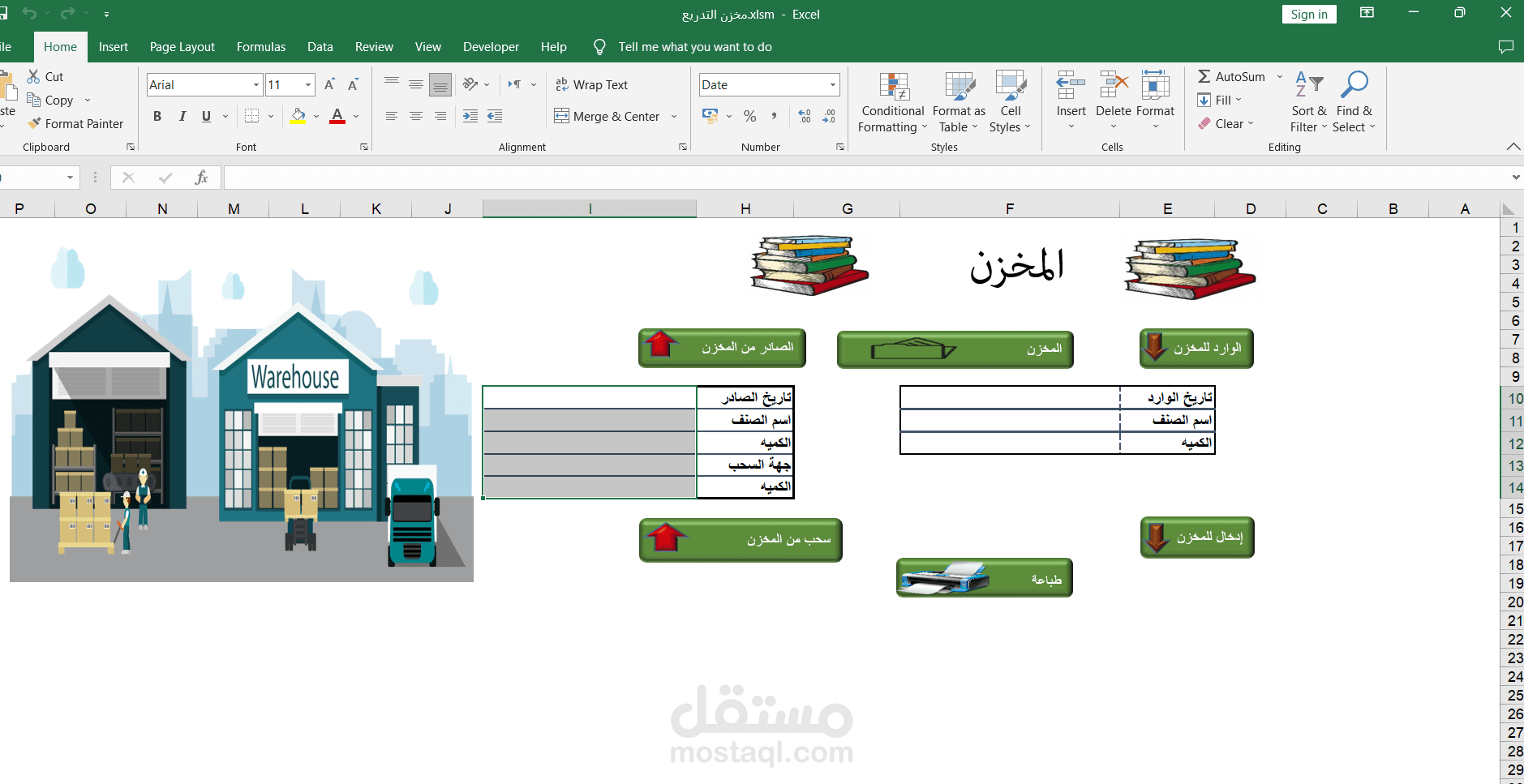The width and height of the screenshot is (1524, 784).
Task: Click the formula bar input
Action: 865,178
